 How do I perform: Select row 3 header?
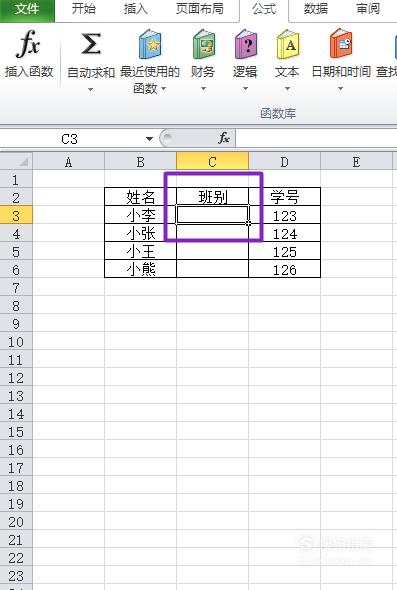(16, 216)
